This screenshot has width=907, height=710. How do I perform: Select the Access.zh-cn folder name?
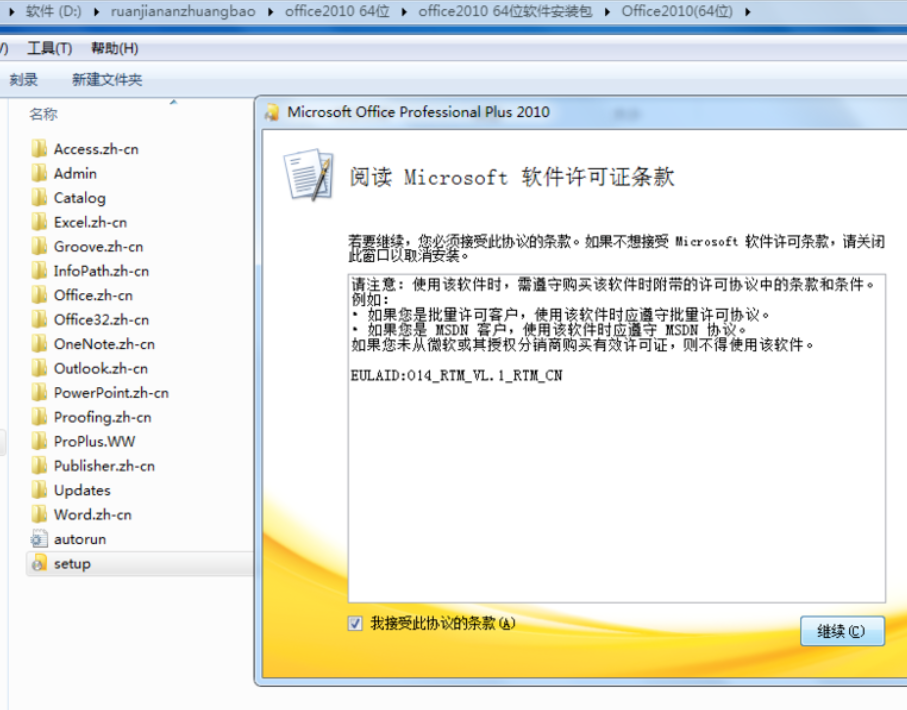(x=96, y=149)
